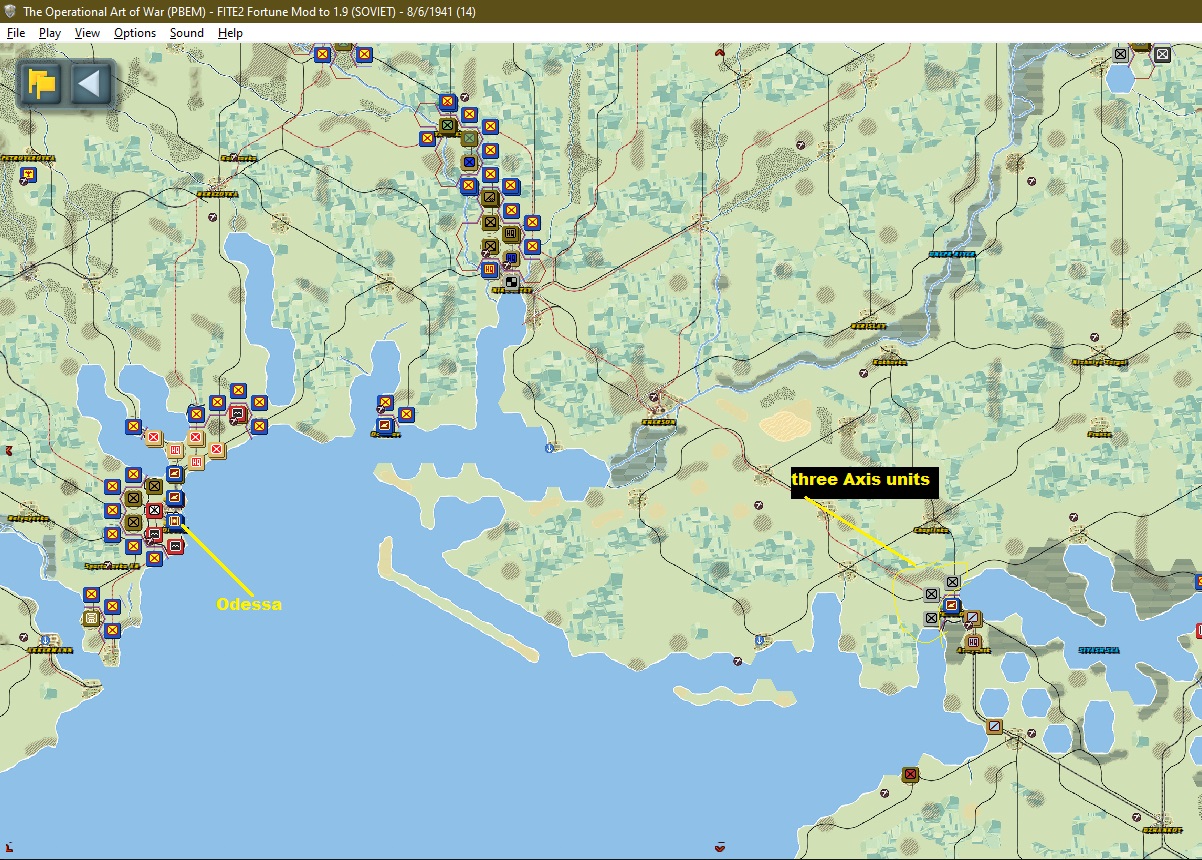The height and width of the screenshot is (860, 1202).
Task: Select the southernmost grey Axis infantry counter near Perekop
Action: tap(932, 618)
